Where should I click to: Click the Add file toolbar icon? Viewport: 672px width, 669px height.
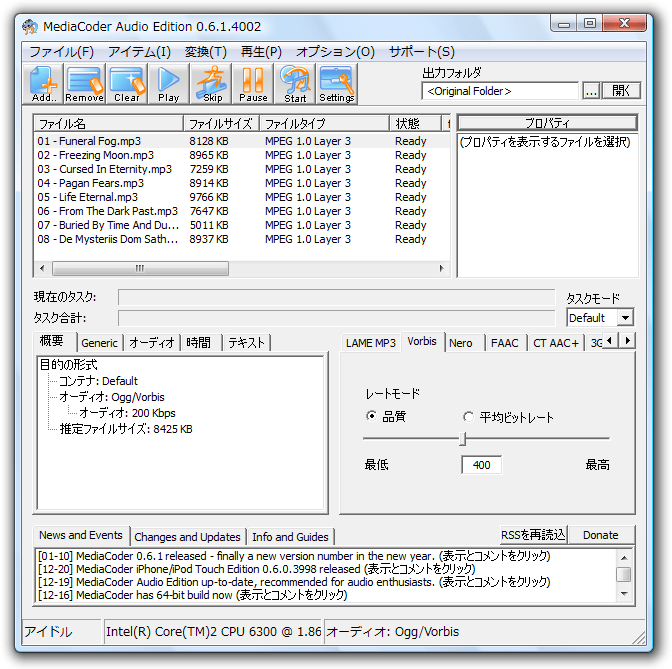(x=43, y=84)
